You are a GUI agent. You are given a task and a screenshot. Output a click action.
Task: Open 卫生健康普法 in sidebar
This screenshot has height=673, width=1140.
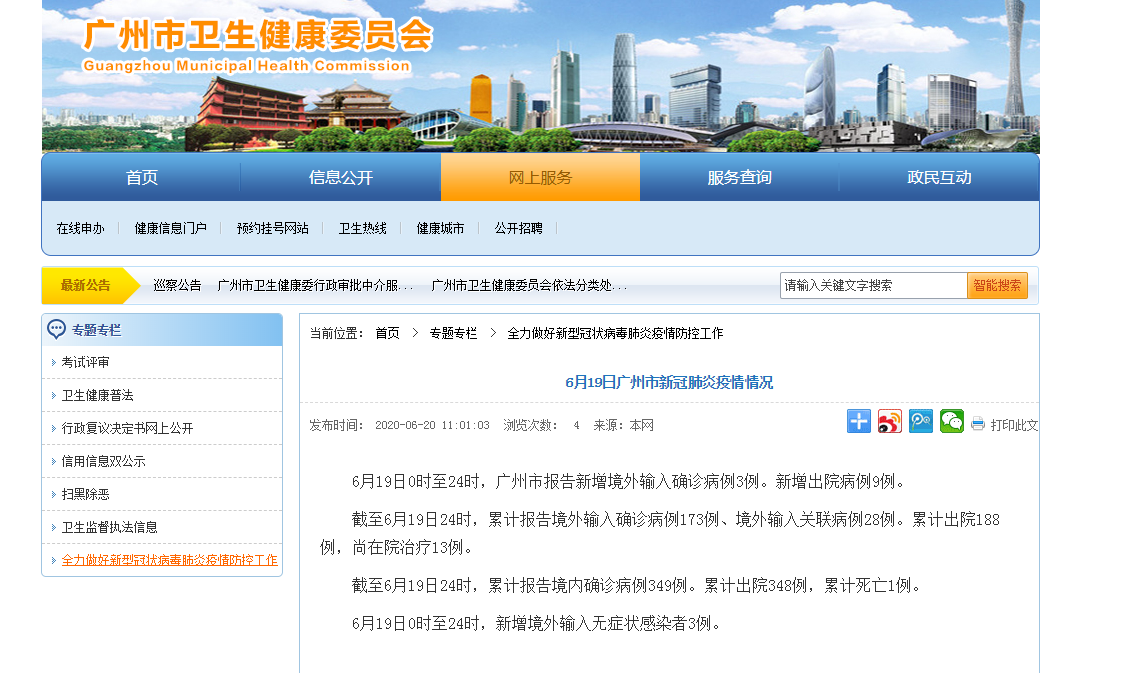(x=97, y=395)
